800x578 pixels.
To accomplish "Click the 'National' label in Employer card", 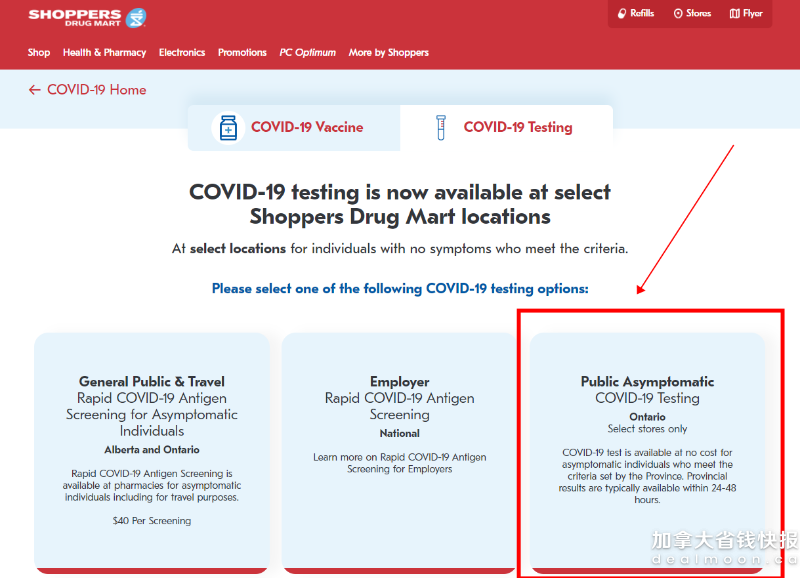I will (x=399, y=434).
